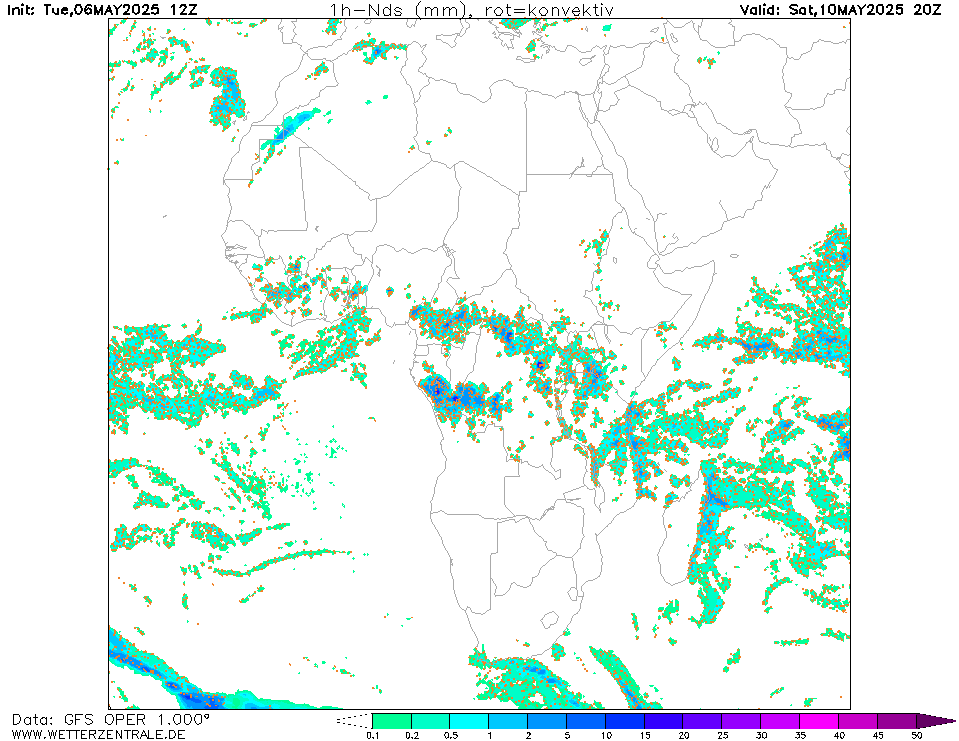This screenshot has height=741, width=959.
Task: Select legend color swatch between 0.1 and 0.2
Action: pyautogui.click(x=392, y=721)
